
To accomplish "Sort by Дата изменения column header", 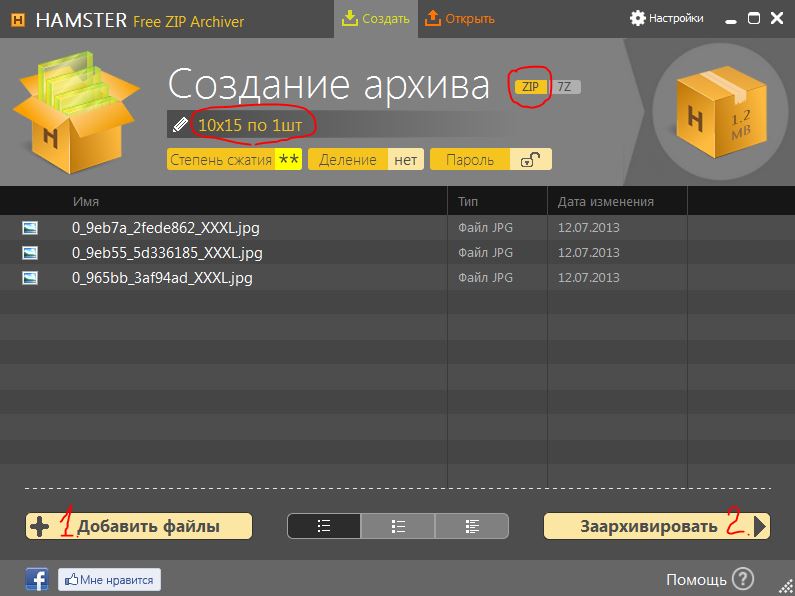I will coord(605,202).
